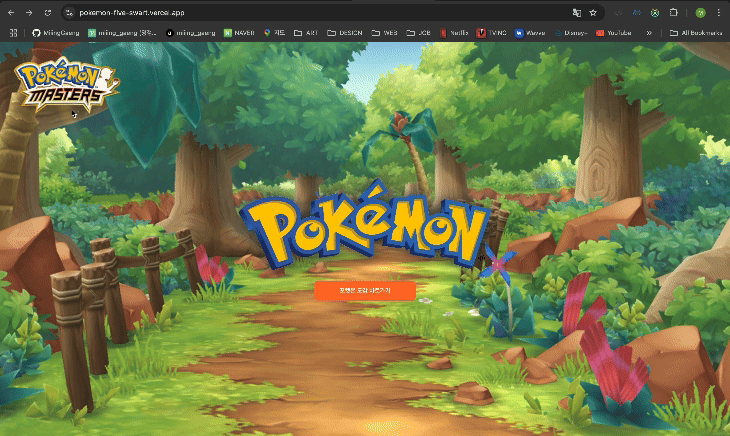Open the translate page icon
Viewport: 730px width, 436px height.
click(x=577, y=13)
